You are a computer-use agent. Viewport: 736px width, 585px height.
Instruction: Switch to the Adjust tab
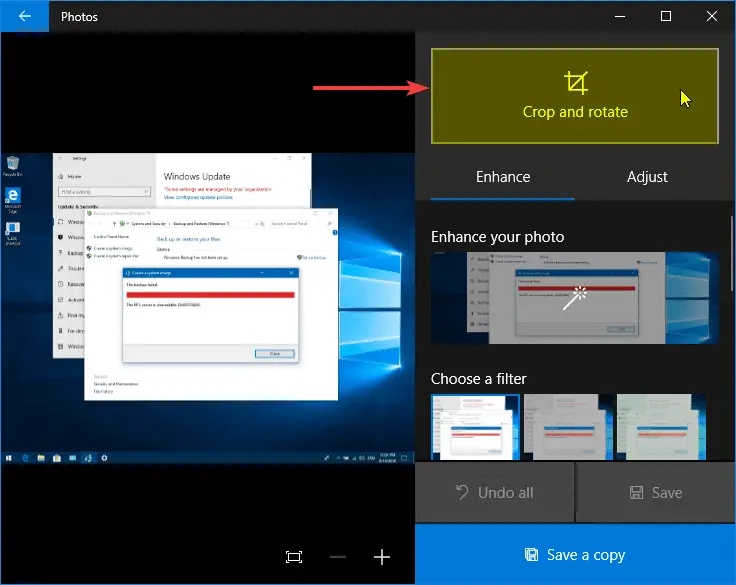coord(647,177)
